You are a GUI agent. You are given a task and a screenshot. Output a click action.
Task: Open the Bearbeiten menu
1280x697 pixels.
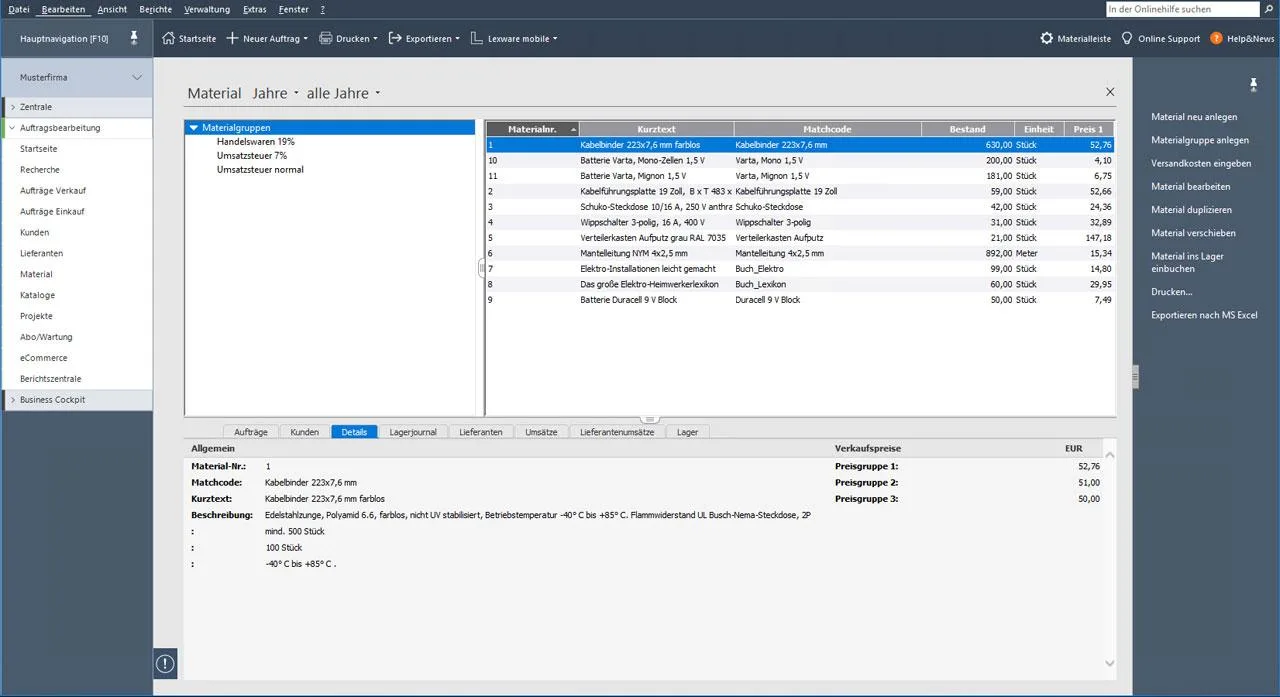pos(64,9)
